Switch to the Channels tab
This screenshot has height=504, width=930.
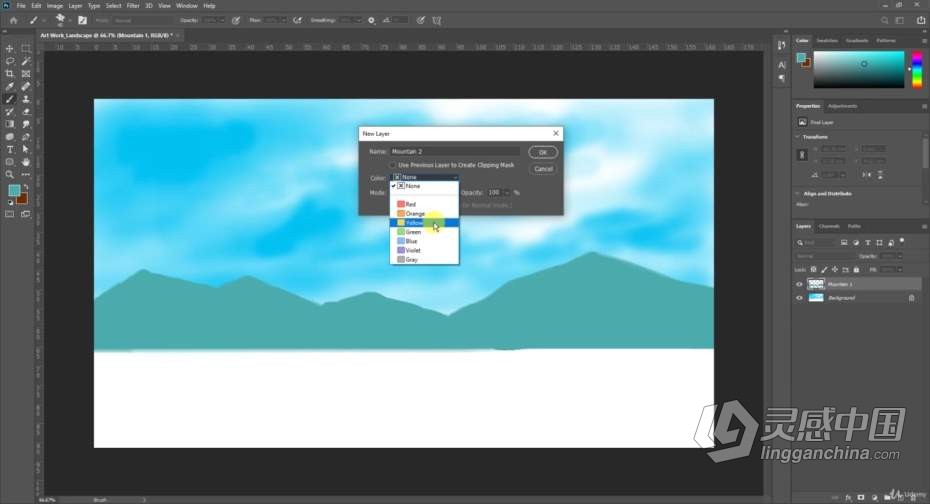coord(829,227)
